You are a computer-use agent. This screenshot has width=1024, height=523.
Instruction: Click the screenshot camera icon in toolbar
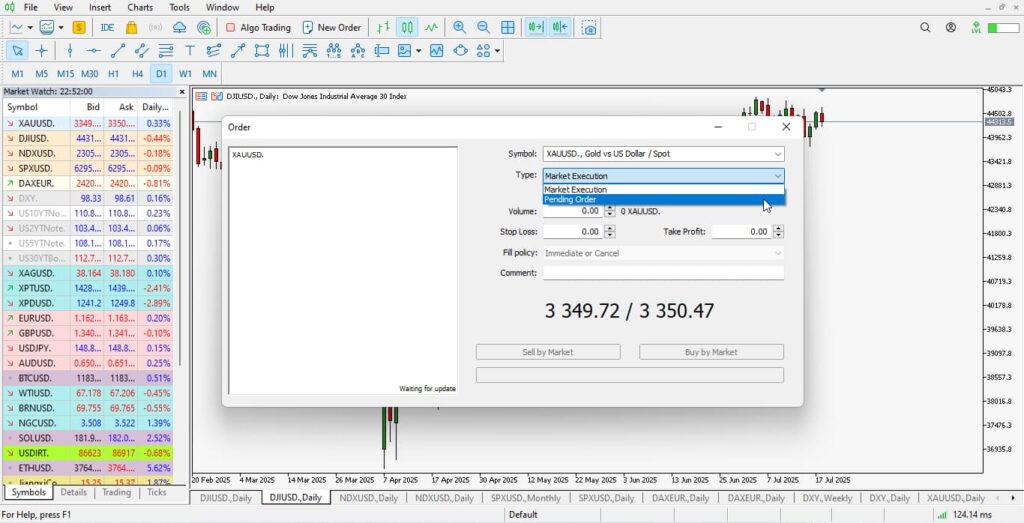(x=591, y=28)
